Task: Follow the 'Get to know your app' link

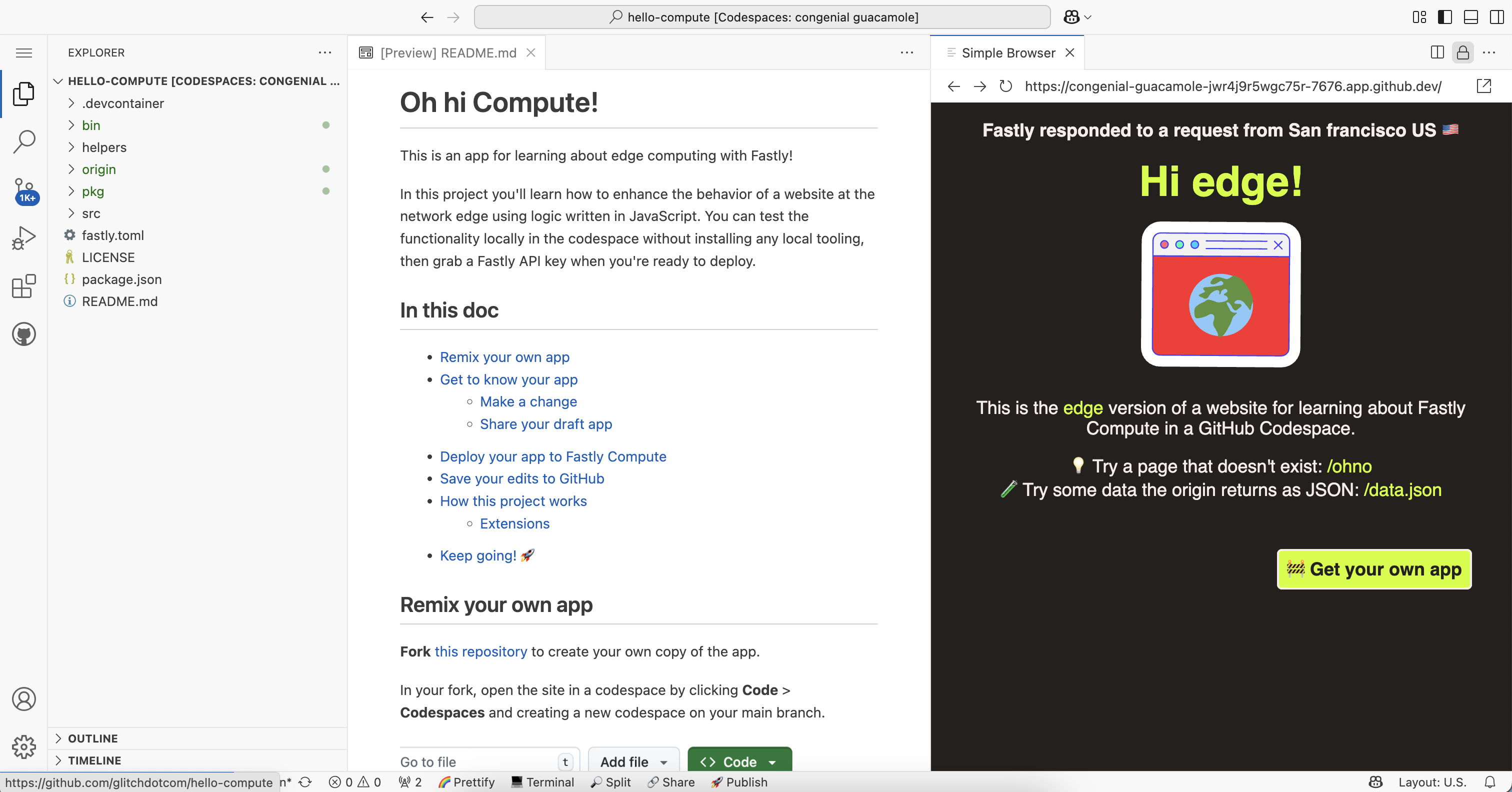Action: [x=508, y=379]
